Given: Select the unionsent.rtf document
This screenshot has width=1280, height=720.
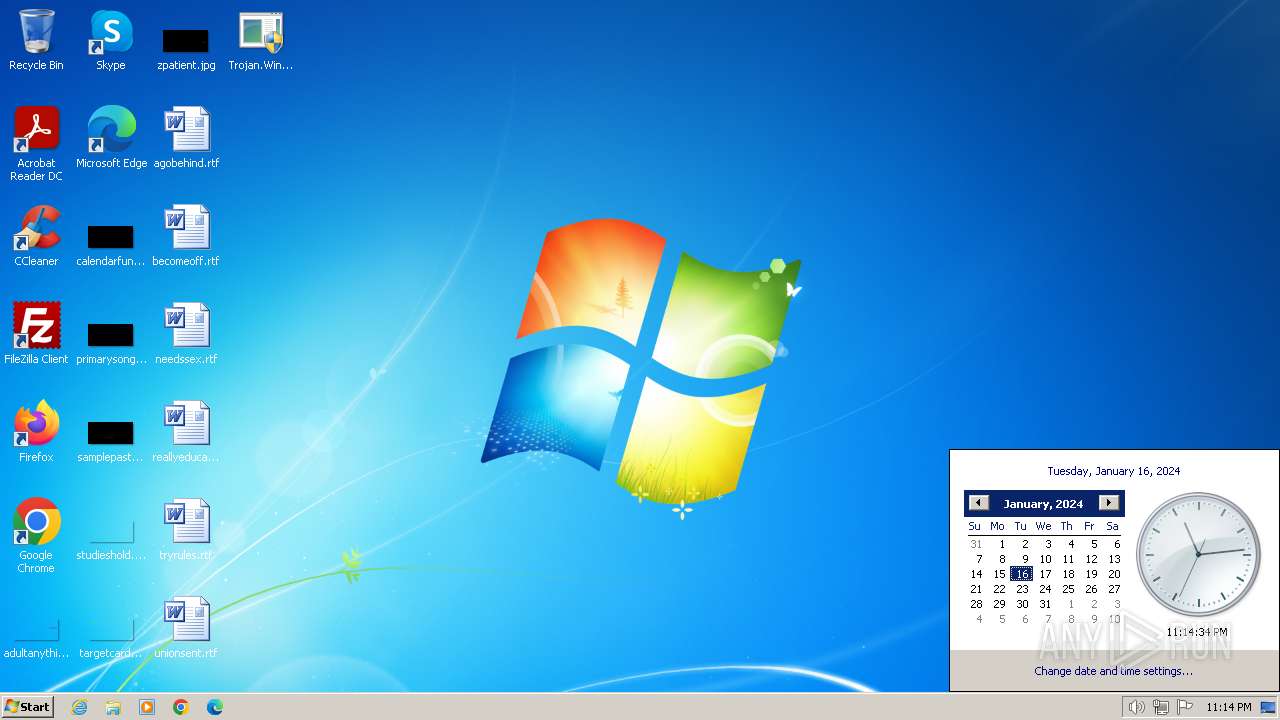Looking at the screenshot, I should point(186,627).
